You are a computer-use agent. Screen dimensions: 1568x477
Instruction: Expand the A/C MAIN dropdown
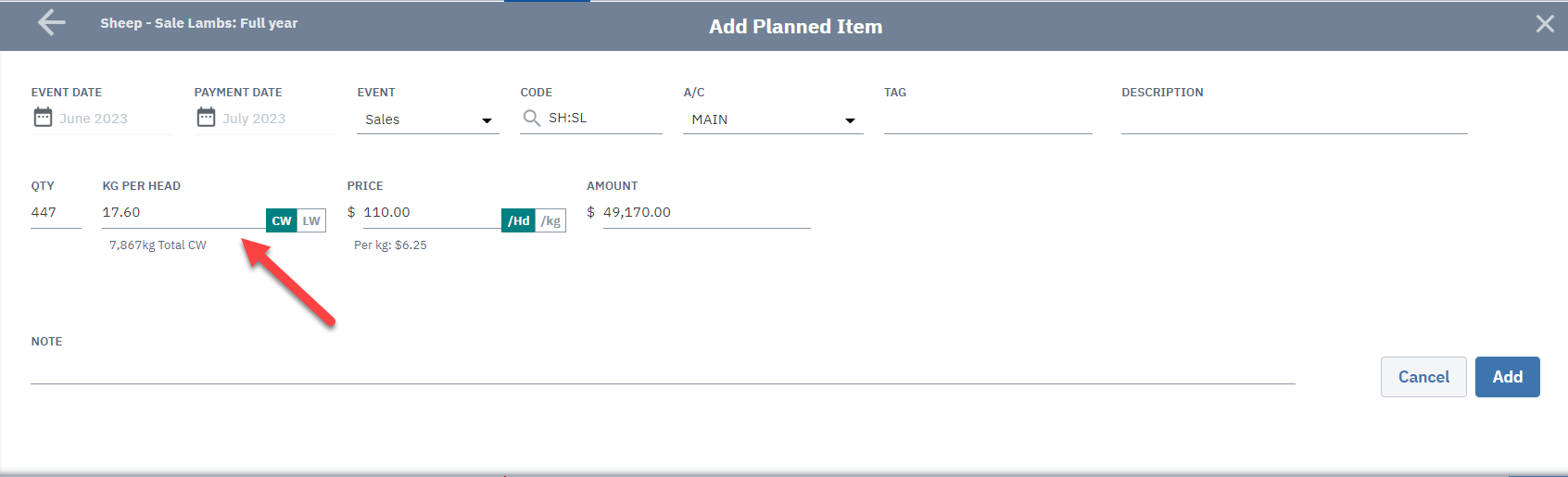pos(773,119)
